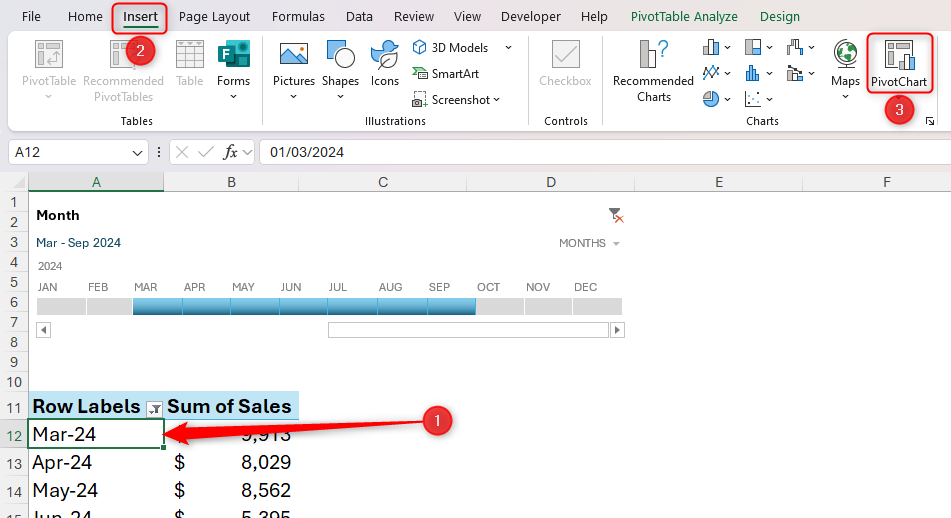Open the PivotTable Analyze tab
This screenshot has width=951, height=518.
click(684, 17)
